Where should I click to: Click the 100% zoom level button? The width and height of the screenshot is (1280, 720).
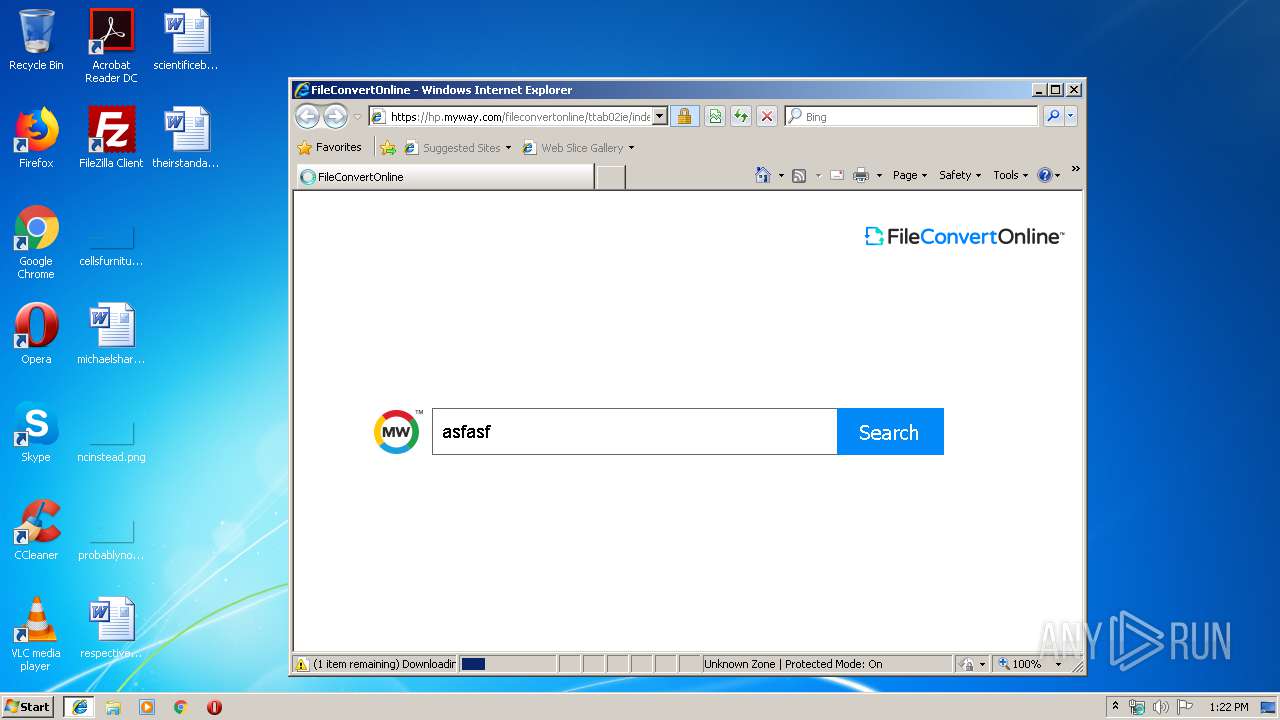point(1021,664)
